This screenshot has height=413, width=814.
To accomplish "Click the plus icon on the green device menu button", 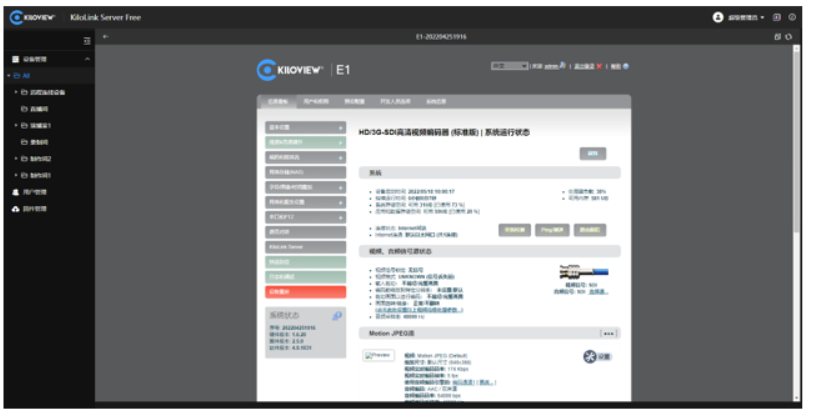I will (x=341, y=143).
